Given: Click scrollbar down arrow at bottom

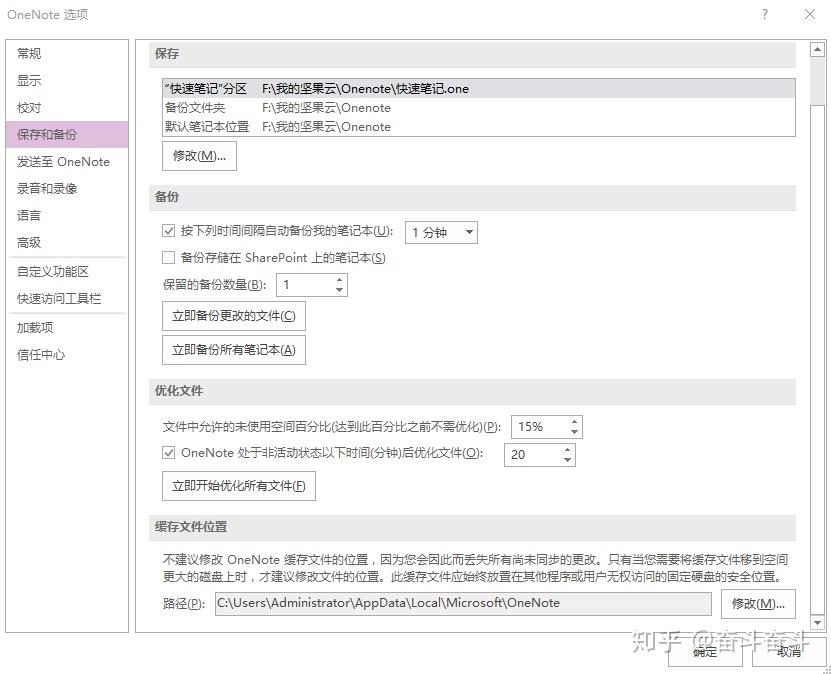Looking at the screenshot, I should (817, 623).
